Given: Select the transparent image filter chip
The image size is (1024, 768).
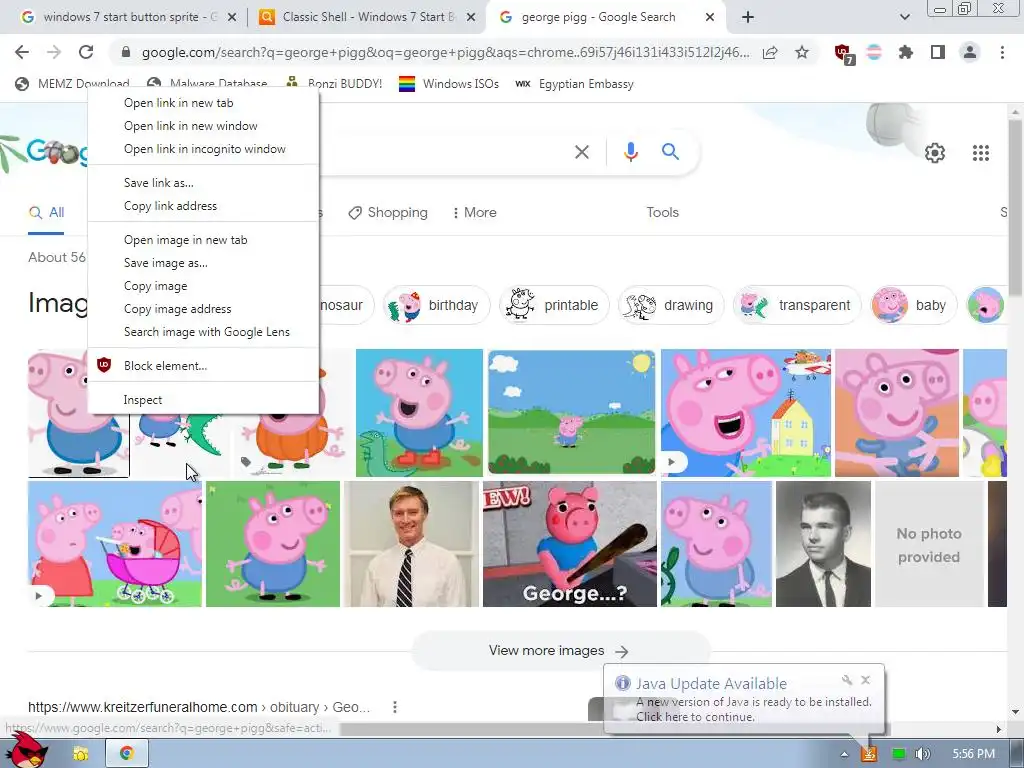Looking at the screenshot, I should point(796,305).
